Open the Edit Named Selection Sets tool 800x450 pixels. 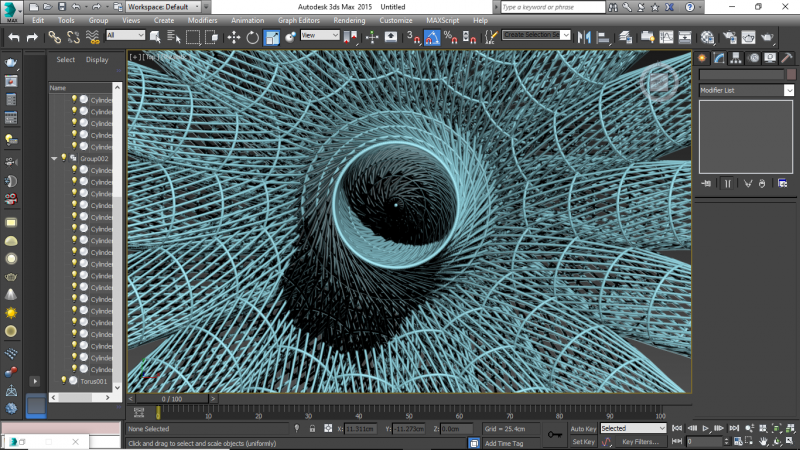[x=490, y=37]
